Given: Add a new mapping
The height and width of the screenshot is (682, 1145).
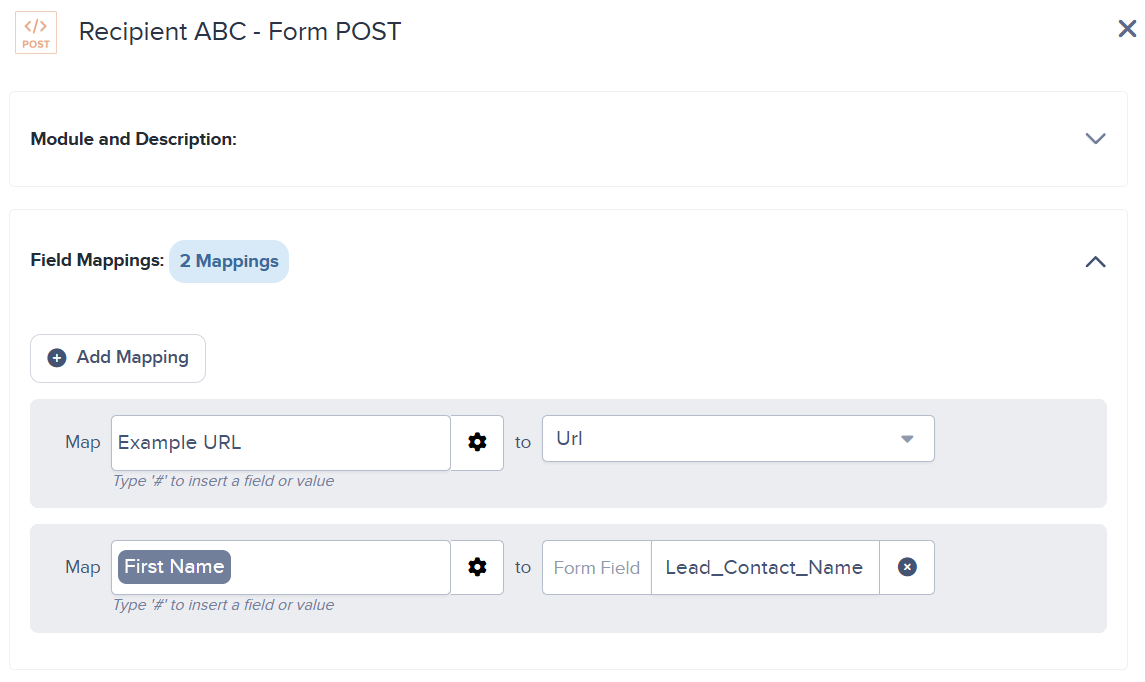Looking at the screenshot, I should (118, 358).
